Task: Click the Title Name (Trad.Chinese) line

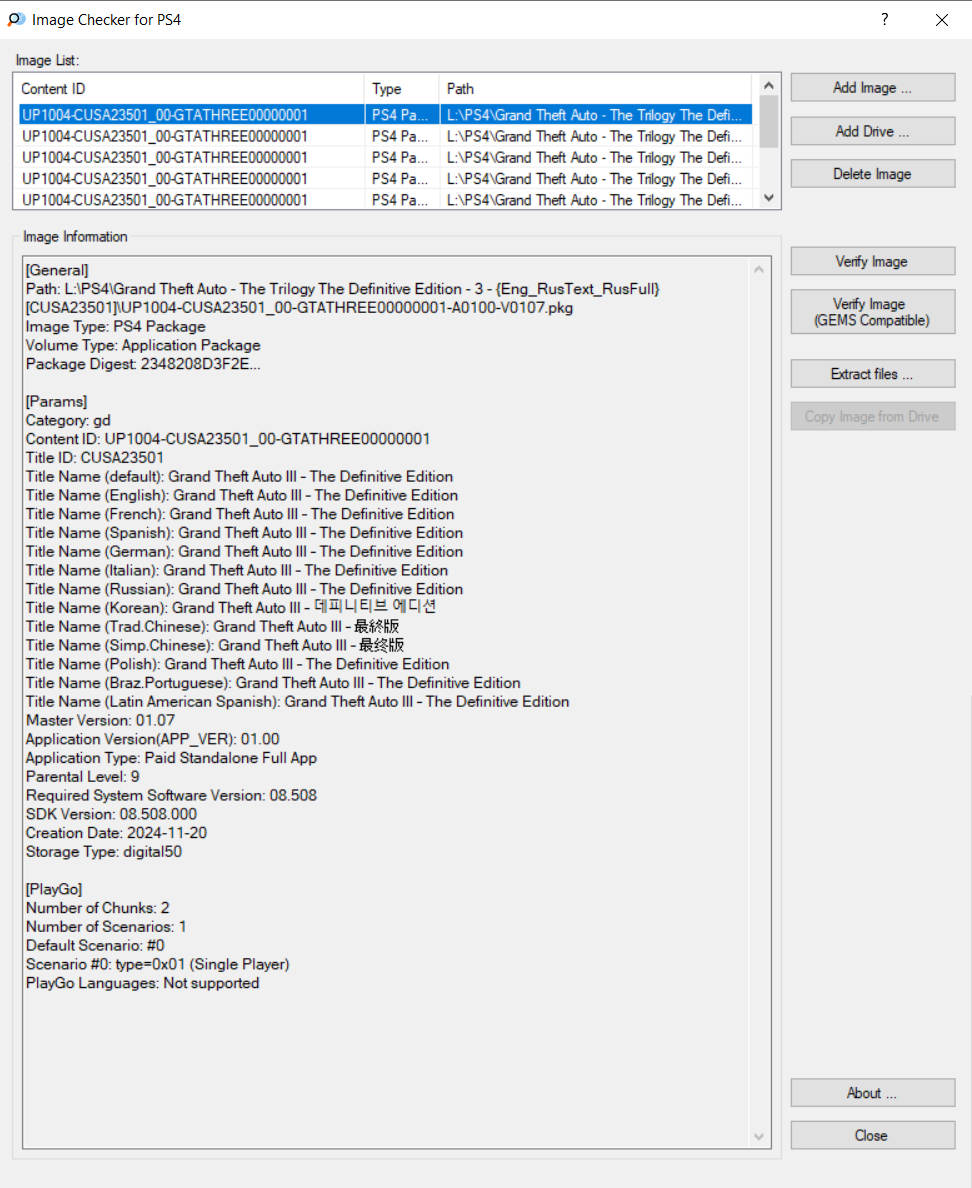Action: pyautogui.click(x=213, y=627)
